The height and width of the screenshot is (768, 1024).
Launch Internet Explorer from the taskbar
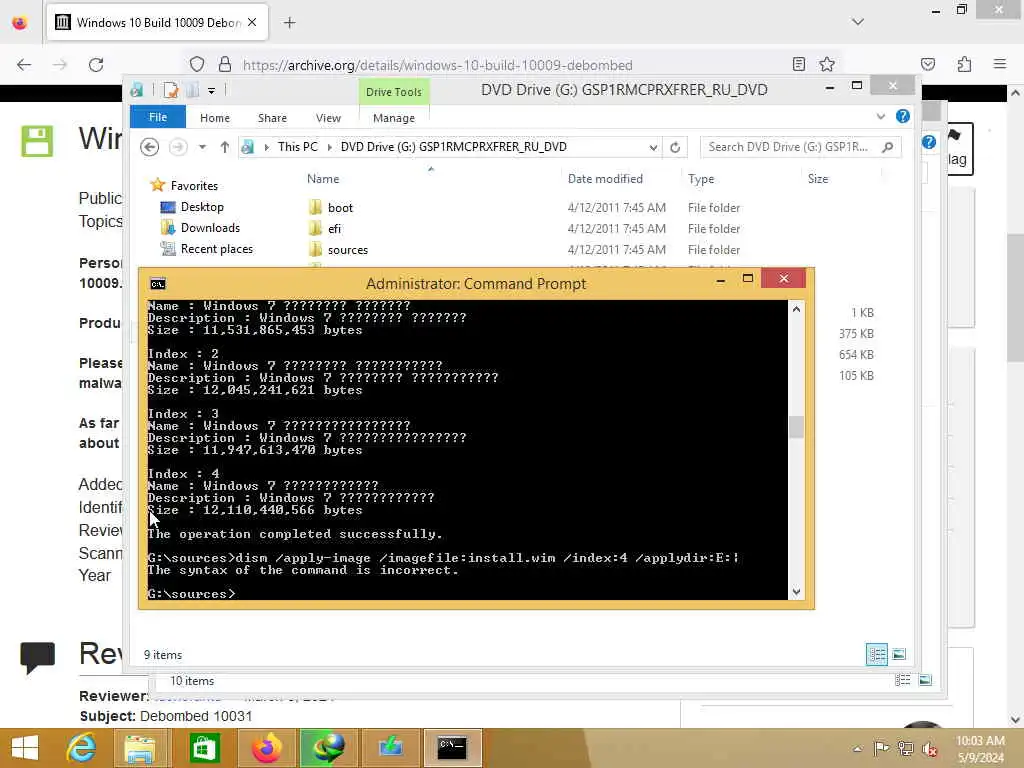coord(81,748)
